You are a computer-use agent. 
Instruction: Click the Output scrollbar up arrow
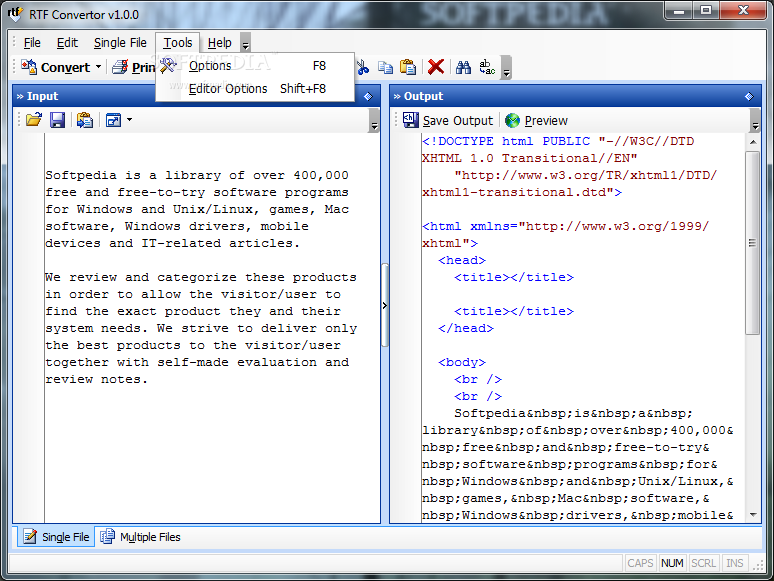pos(753,142)
